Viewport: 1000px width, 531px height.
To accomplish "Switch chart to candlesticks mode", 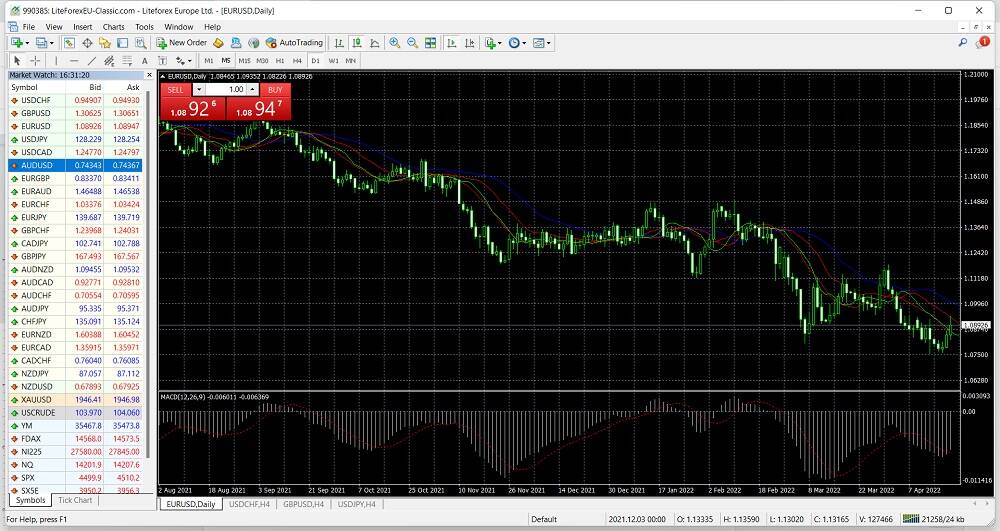I will [357, 43].
